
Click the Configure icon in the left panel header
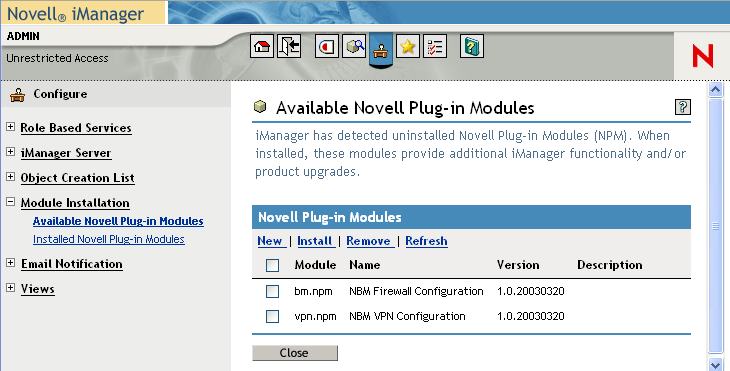pyautogui.click(x=18, y=94)
